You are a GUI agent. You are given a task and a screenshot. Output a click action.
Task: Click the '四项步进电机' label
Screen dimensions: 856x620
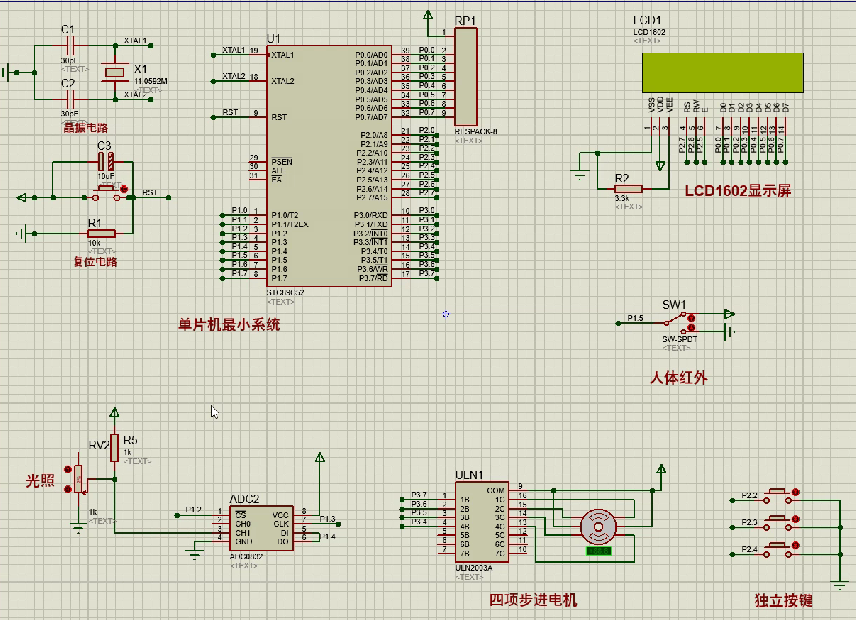[x=532, y=600]
